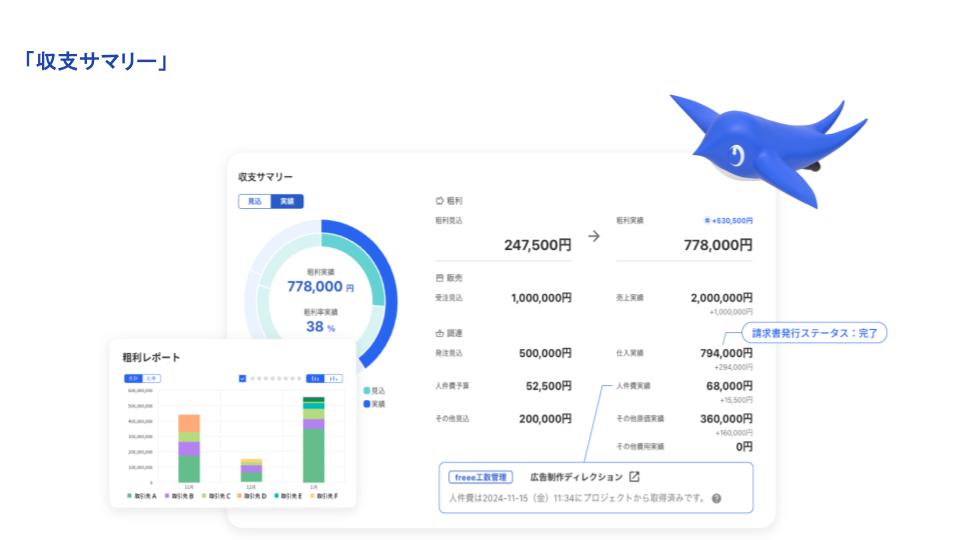Click the 0円 amount

point(744,447)
